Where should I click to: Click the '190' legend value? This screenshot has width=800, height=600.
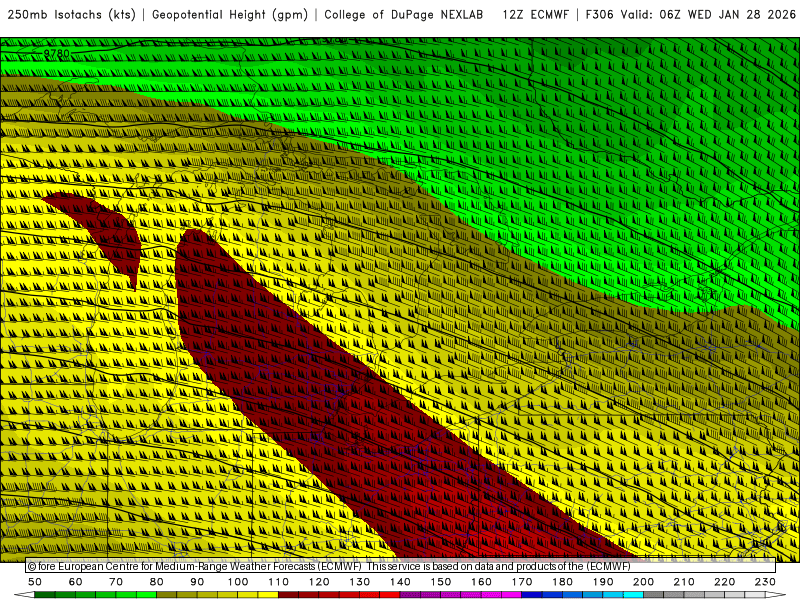603,582
